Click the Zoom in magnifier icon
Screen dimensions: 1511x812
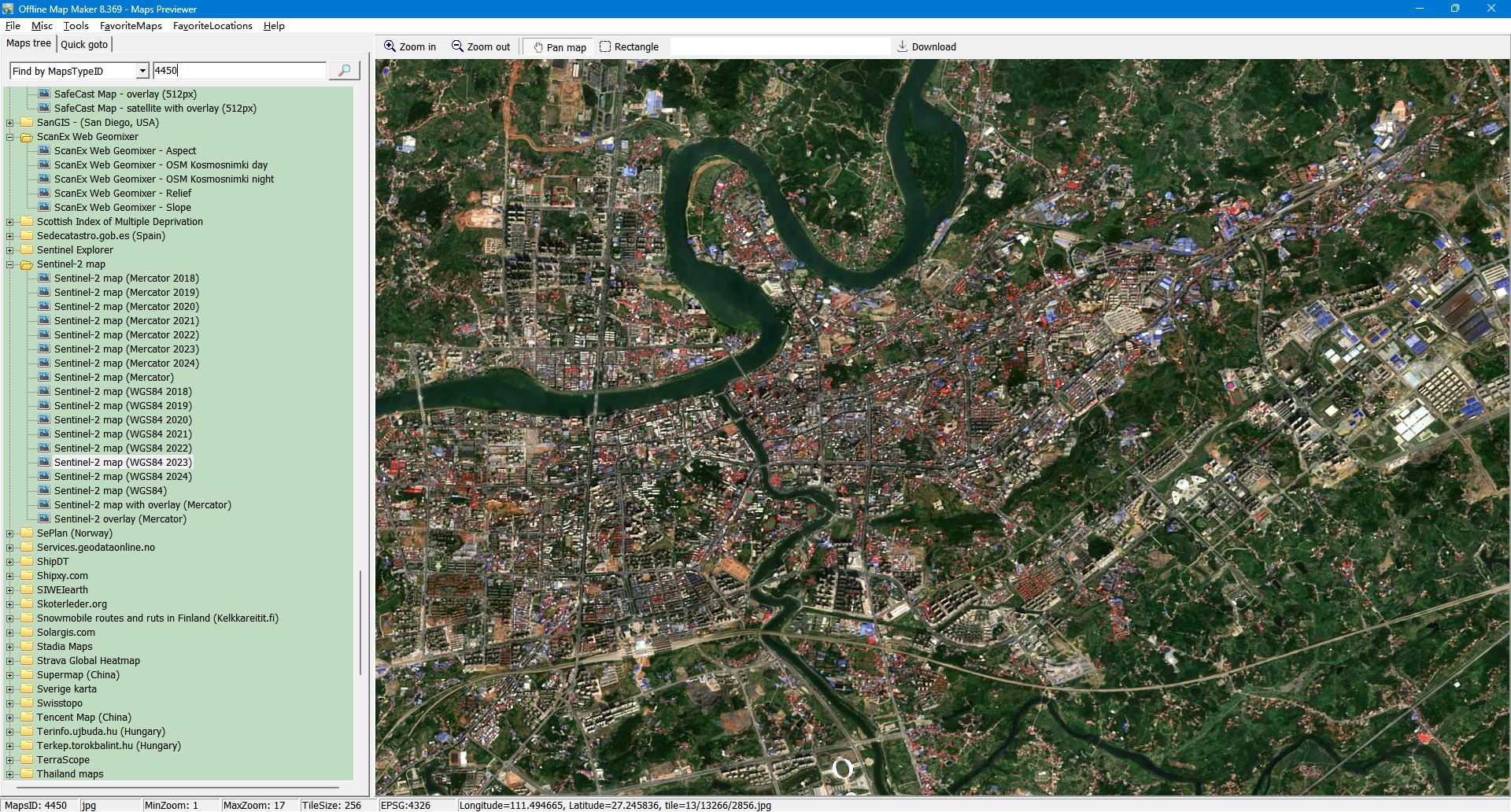(x=390, y=46)
